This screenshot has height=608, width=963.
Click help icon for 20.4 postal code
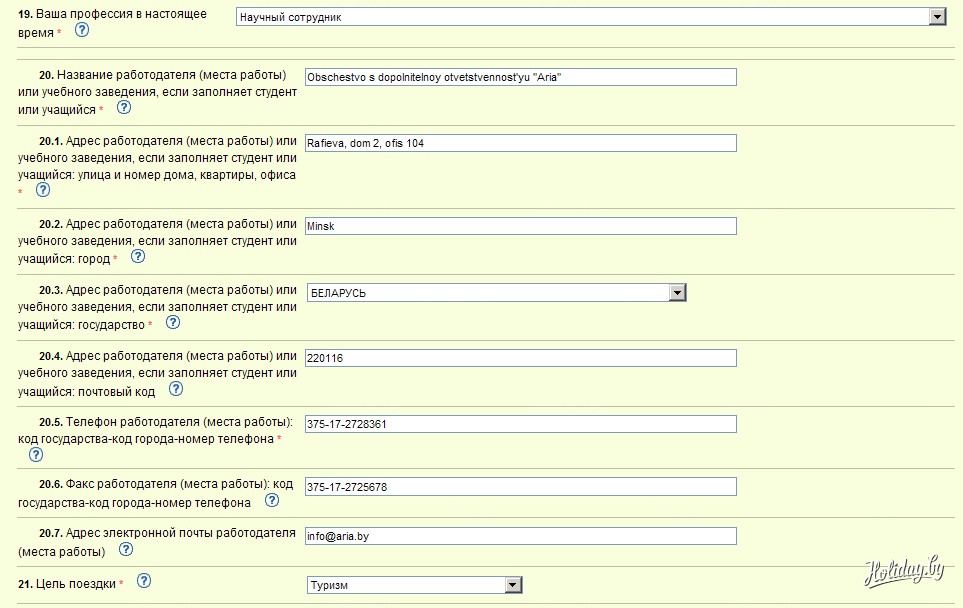click(x=176, y=389)
